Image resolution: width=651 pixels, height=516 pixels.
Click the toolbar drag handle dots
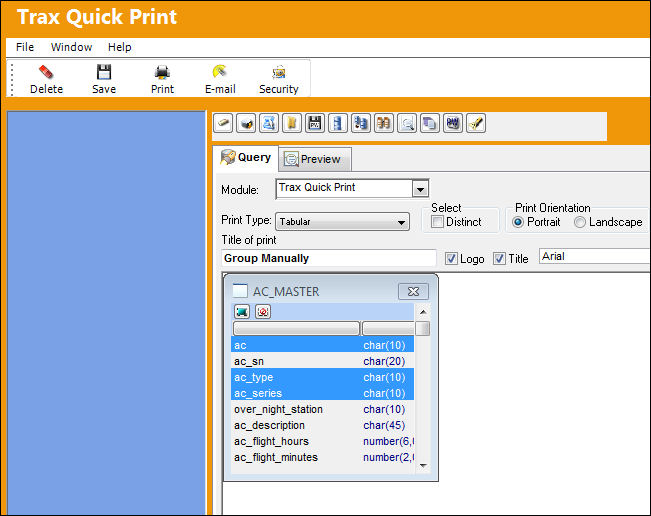pos(12,79)
